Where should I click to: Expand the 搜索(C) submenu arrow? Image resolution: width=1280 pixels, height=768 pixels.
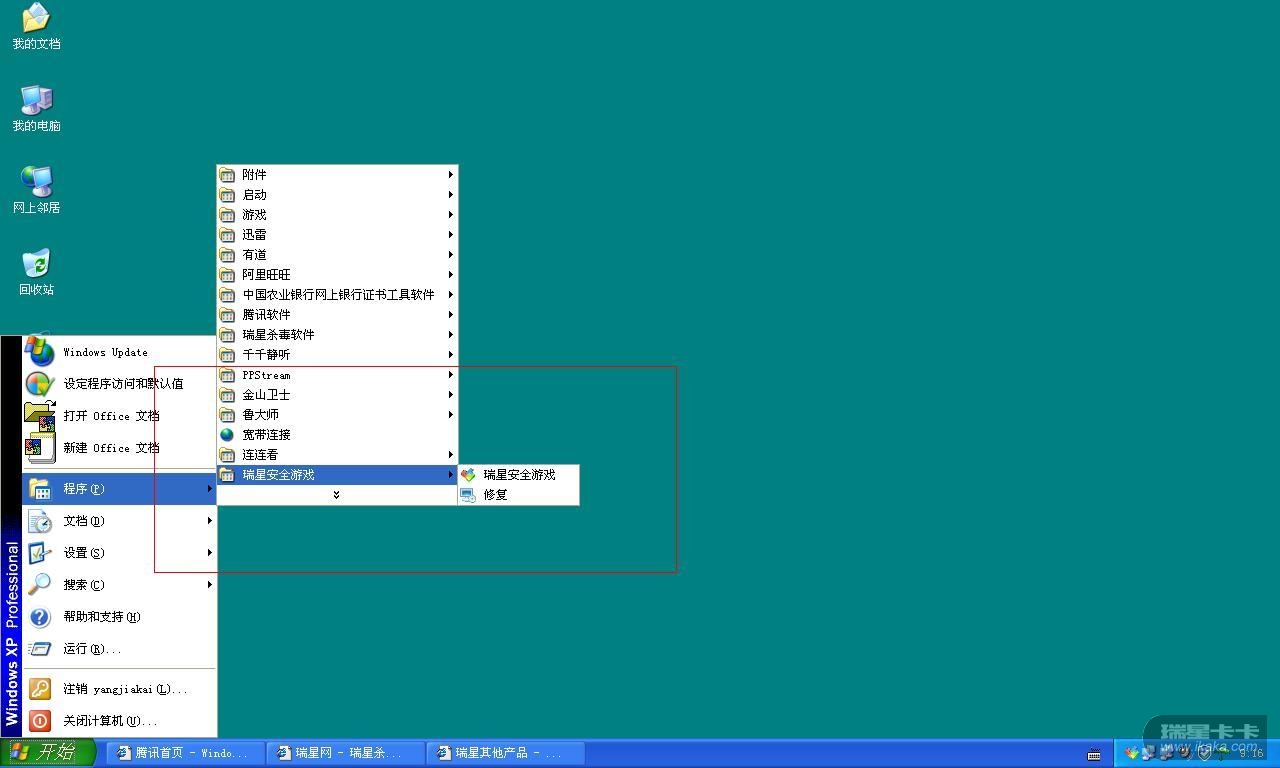(x=210, y=585)
